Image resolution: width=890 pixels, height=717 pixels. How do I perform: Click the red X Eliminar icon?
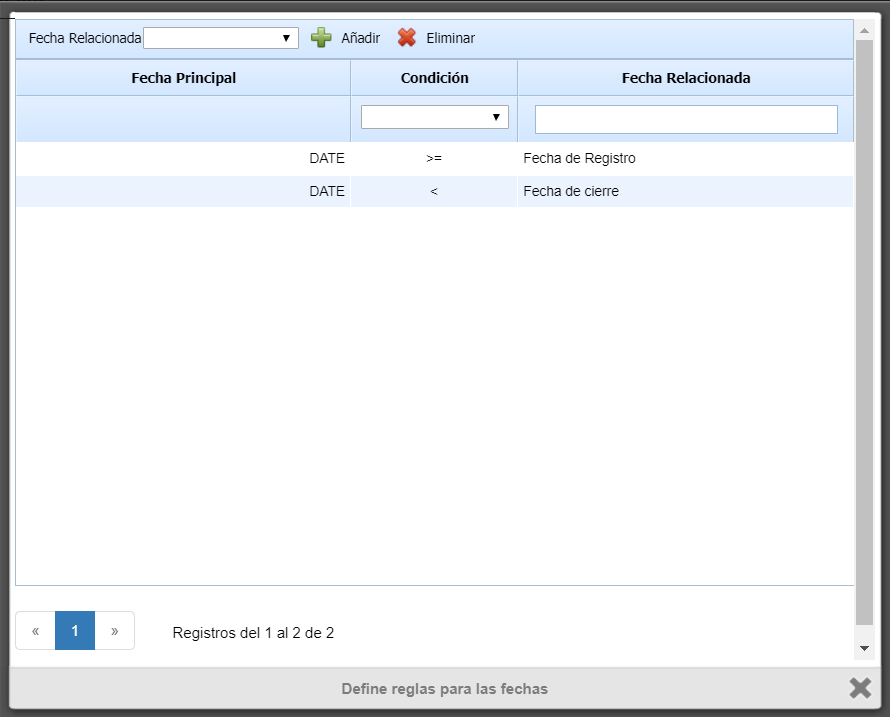(x=406, y=38)
